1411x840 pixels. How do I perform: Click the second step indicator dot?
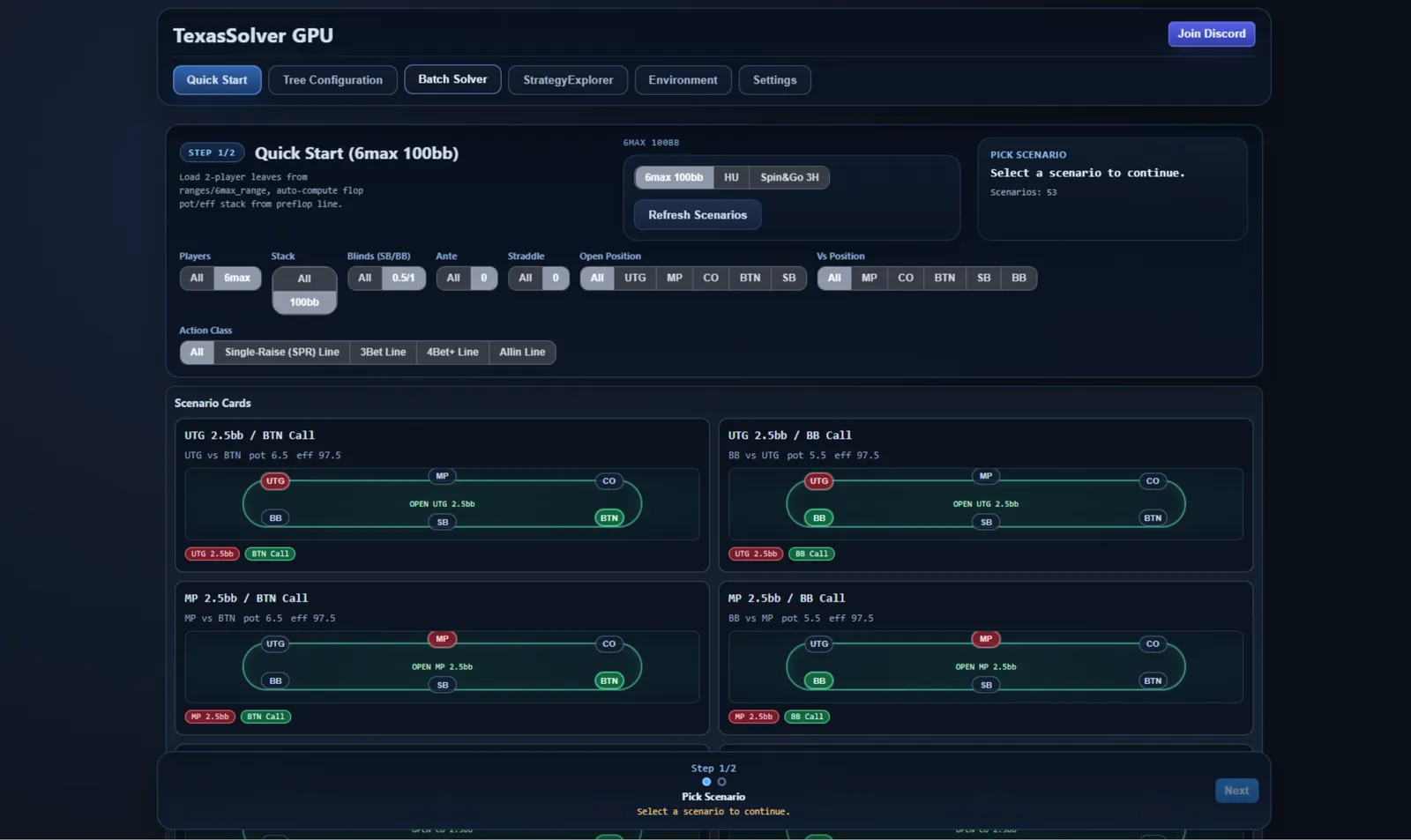tap(721, 782)
